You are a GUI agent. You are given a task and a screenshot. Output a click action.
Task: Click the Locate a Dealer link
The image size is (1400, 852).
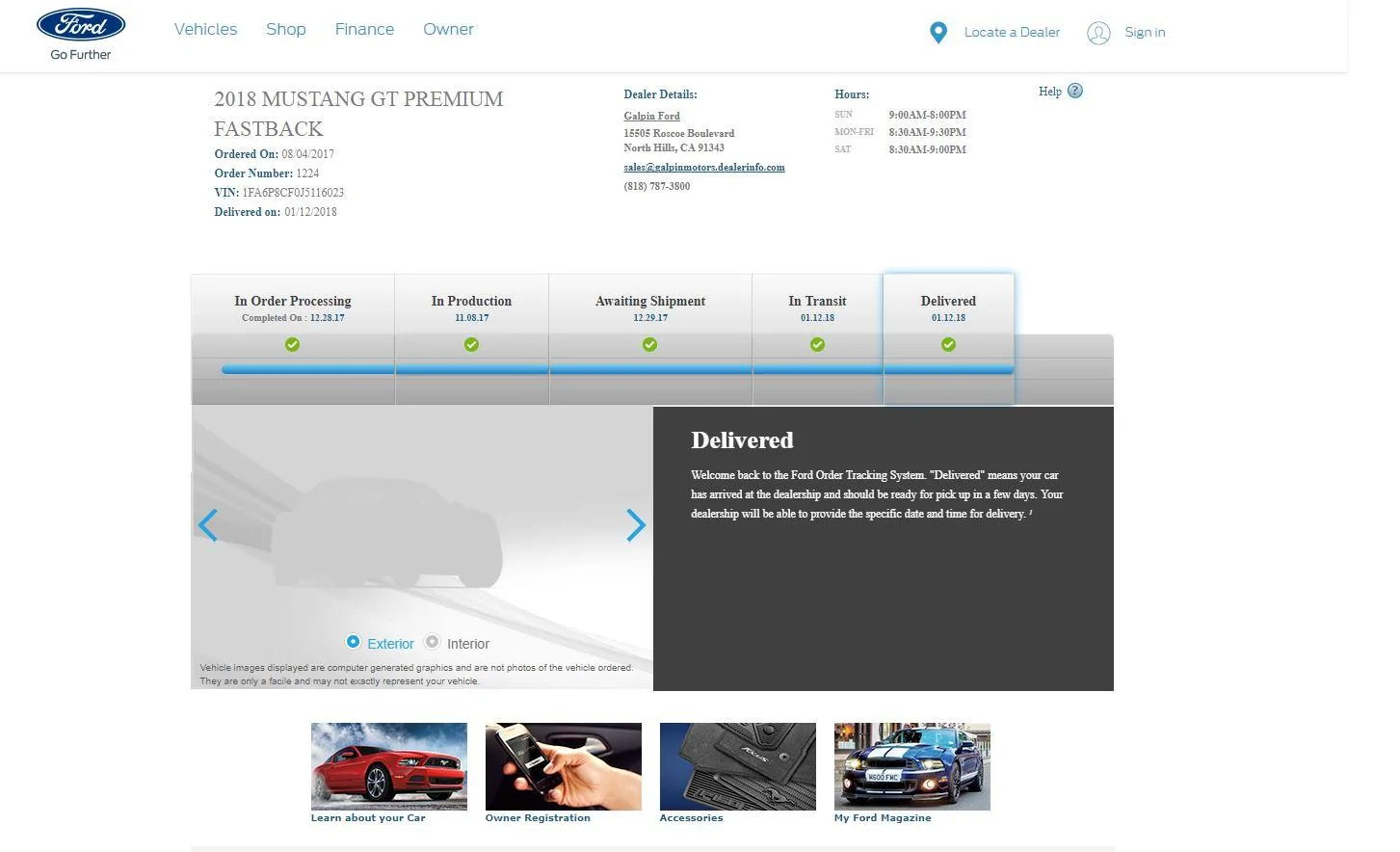pos(1012,33)
